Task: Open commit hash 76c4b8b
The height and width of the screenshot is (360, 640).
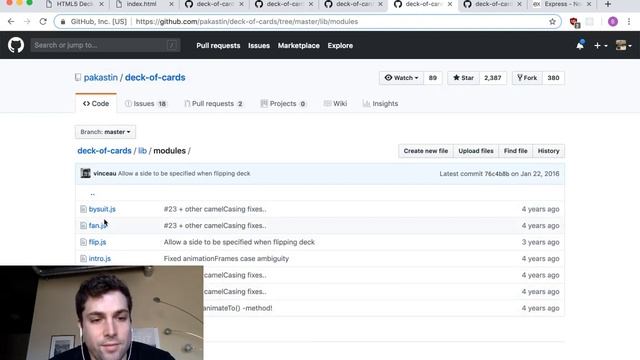Action: pyautogui.click(x=497, y=173)
